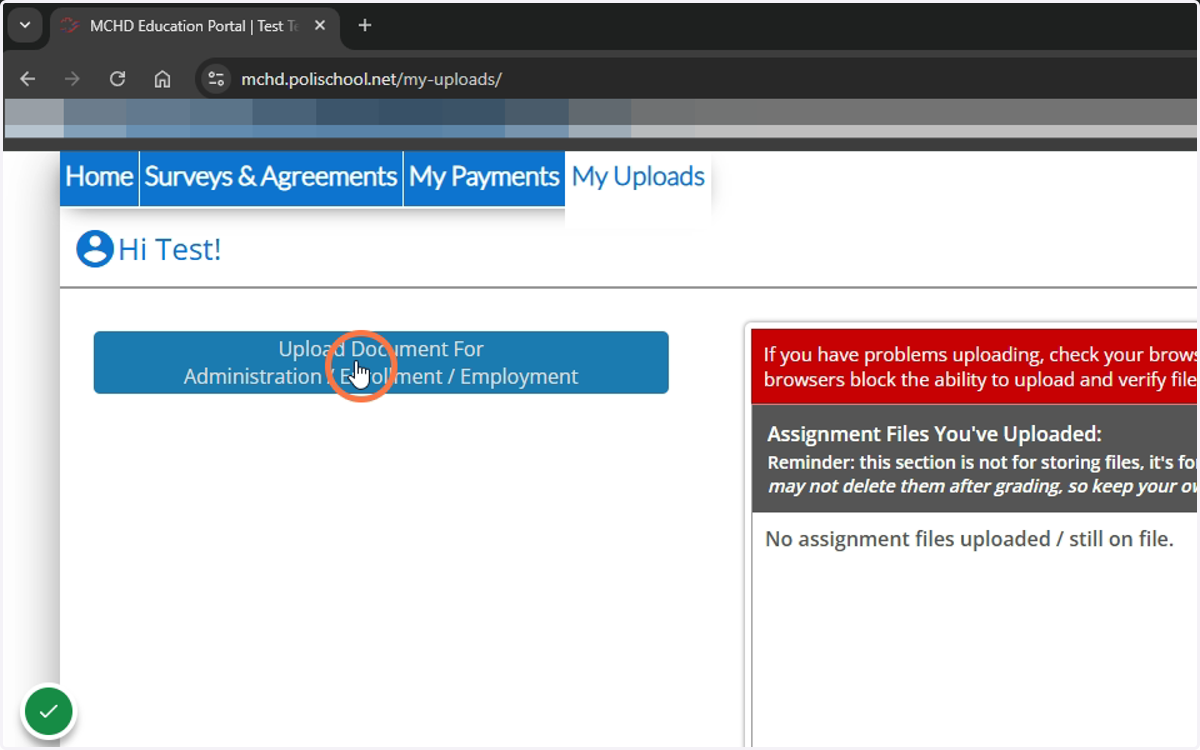Open Surveys & Agreements

[x=271, y=177]
